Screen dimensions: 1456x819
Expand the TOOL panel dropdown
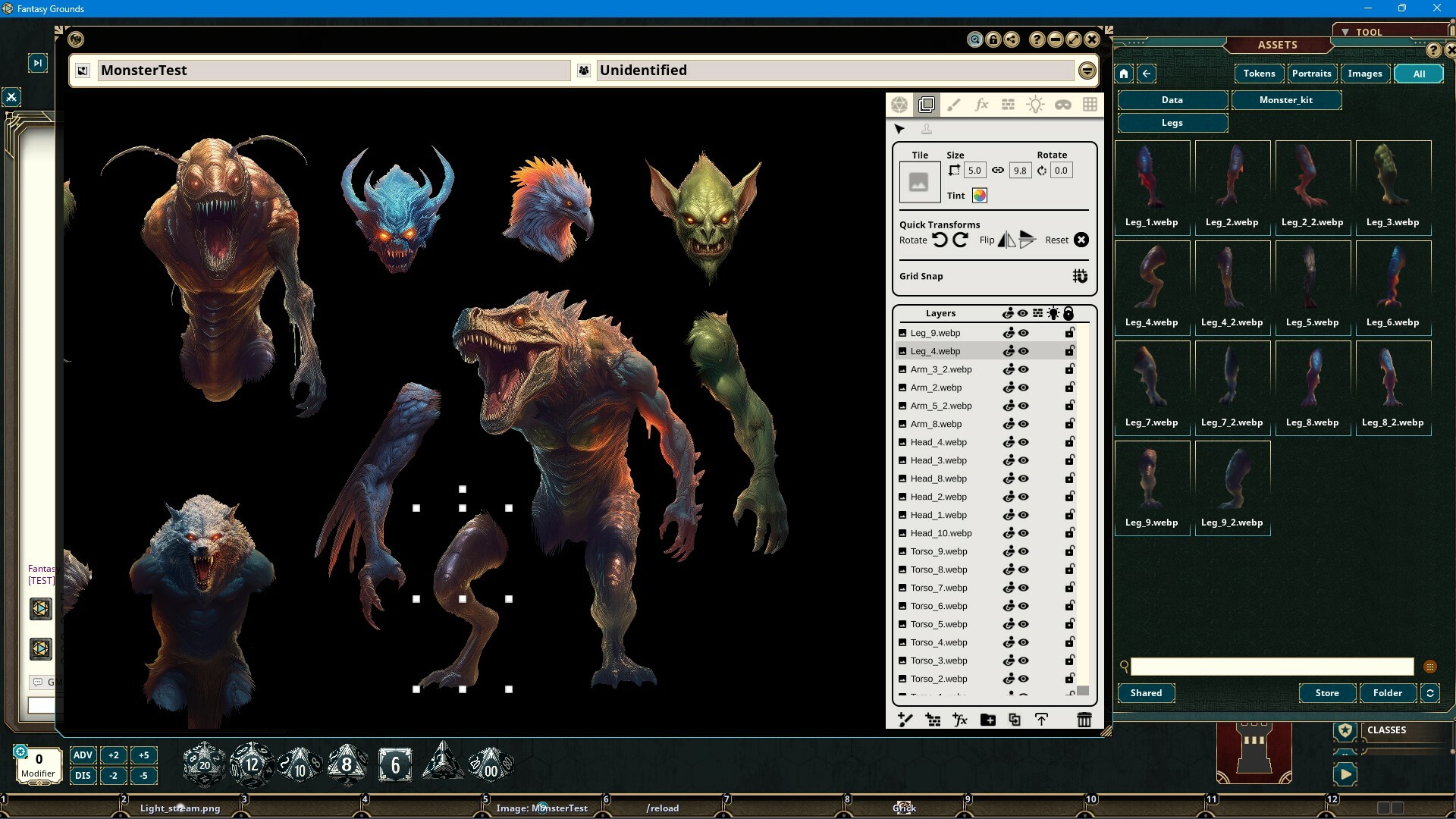[x=1344, y=31]
